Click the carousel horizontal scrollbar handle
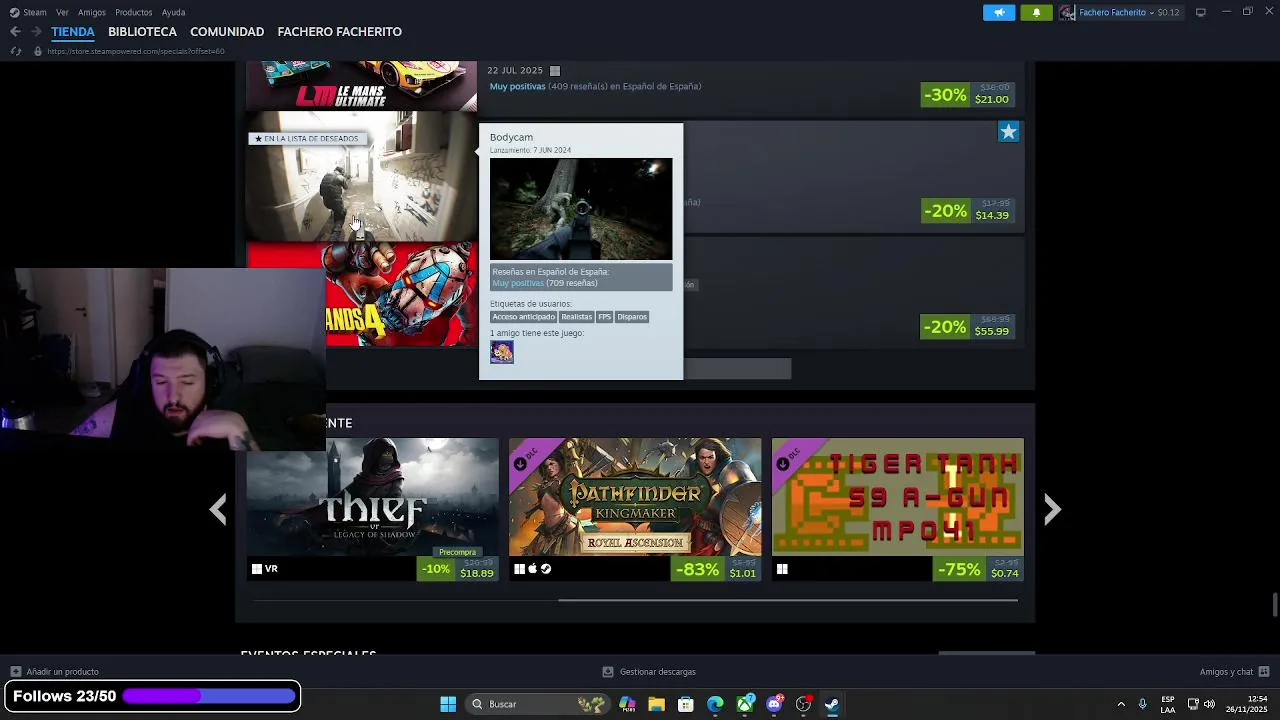The width and height of the screenshot is (1280, 720). pos(787,600)
